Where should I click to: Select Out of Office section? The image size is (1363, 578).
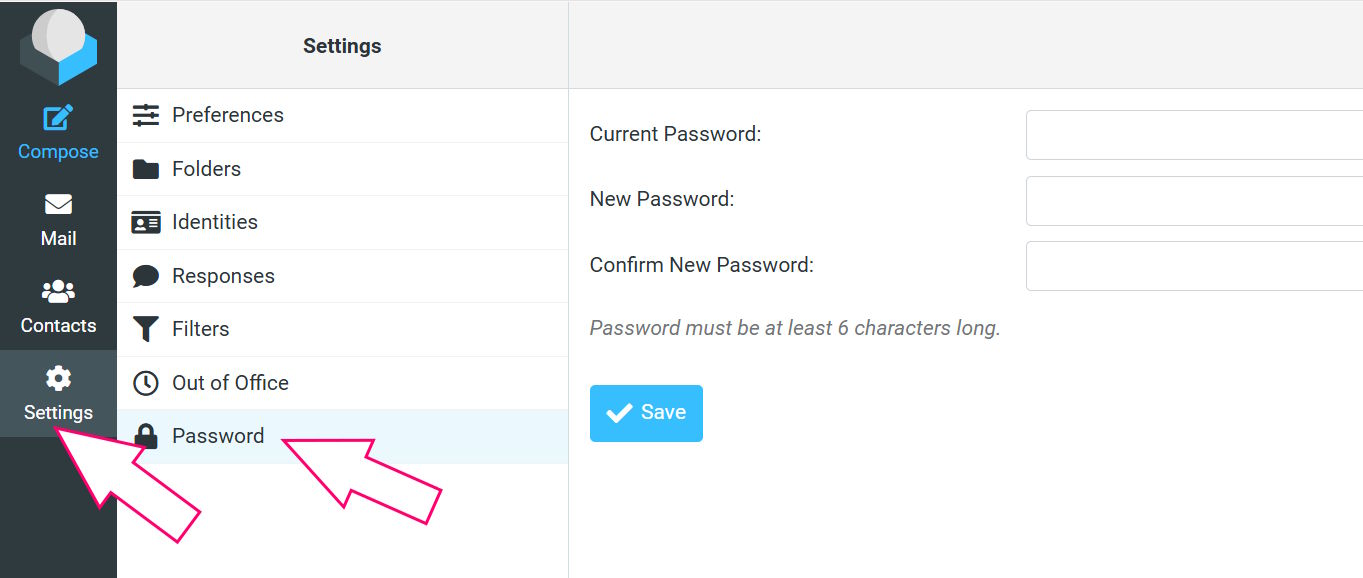[343, 383]
